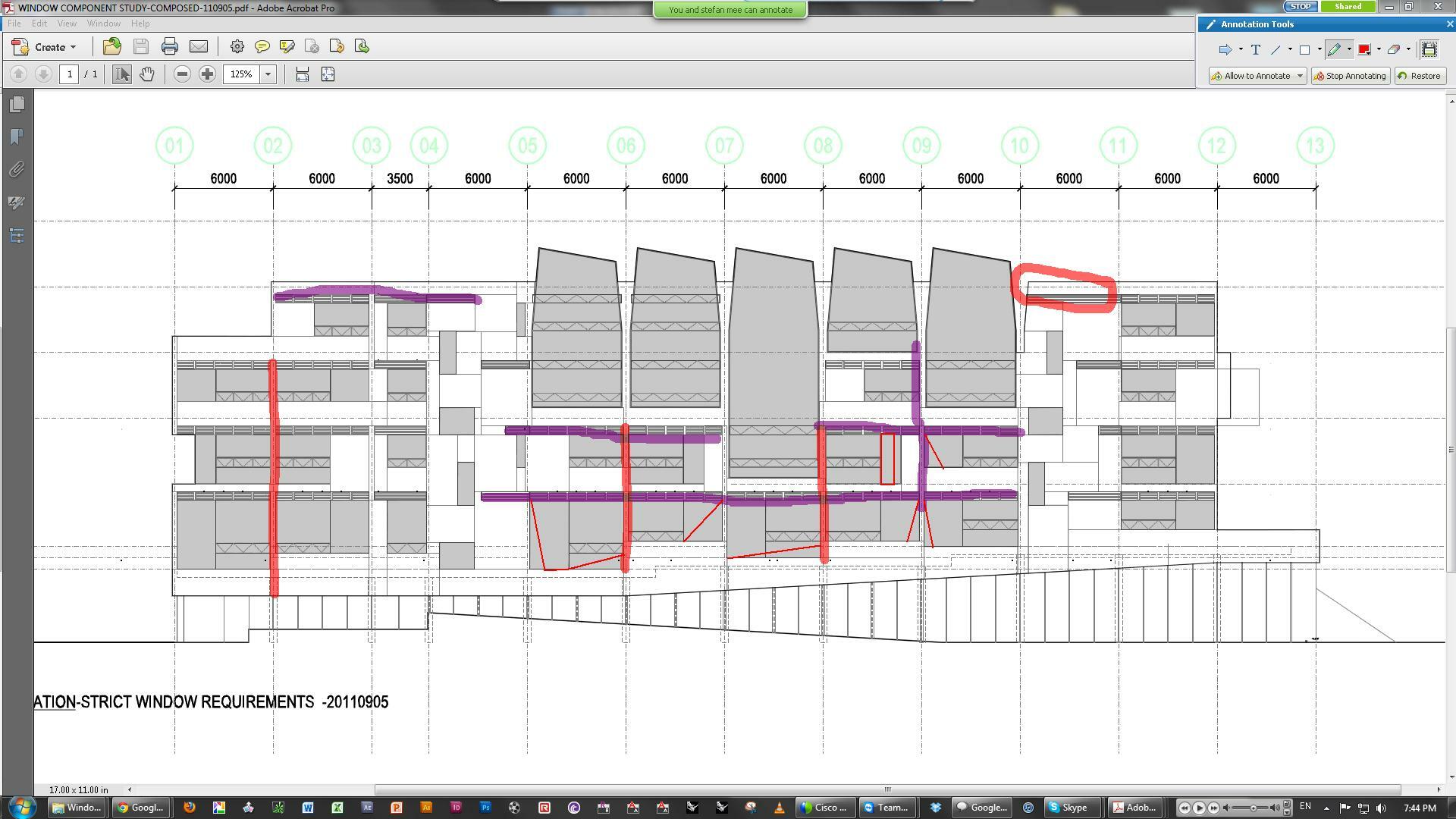Zoom out with the minus button

coord(182,74)
